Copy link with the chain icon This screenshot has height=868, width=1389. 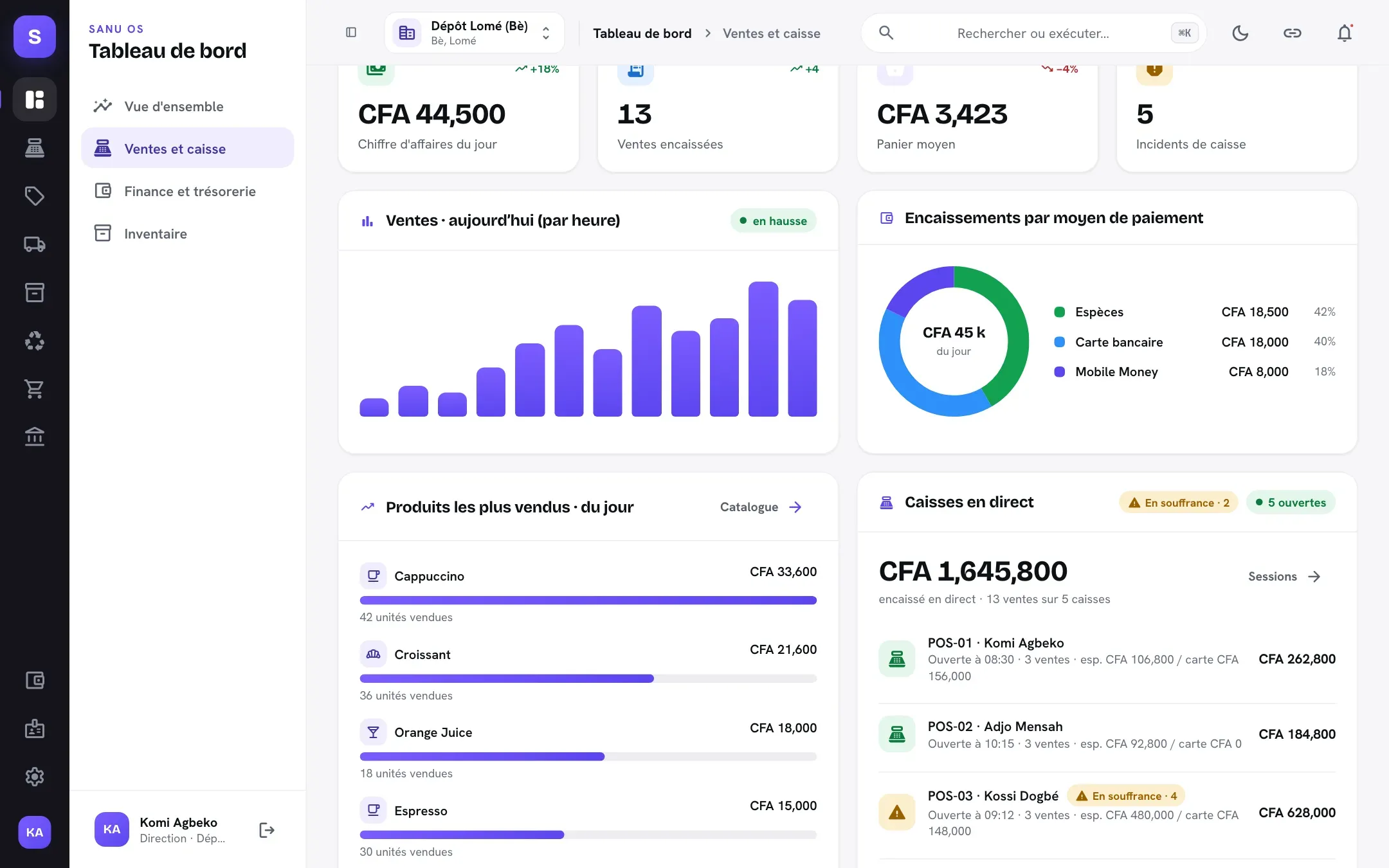pyautogui.click(x=1293, y=33)
